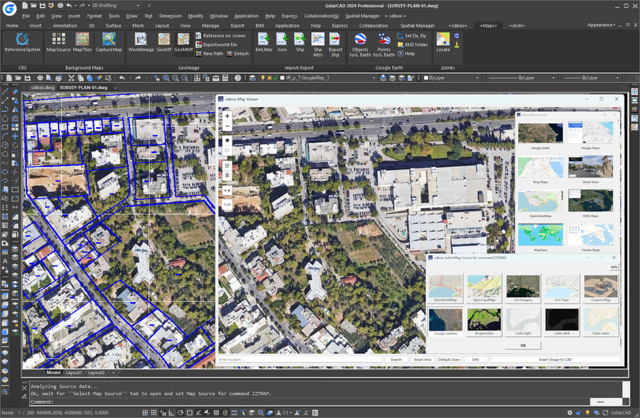Image resolution: width=640 pixels, height=418 pixels.
Task: Click the zoom out minus in Map Viewer
Action: [227, 126]
